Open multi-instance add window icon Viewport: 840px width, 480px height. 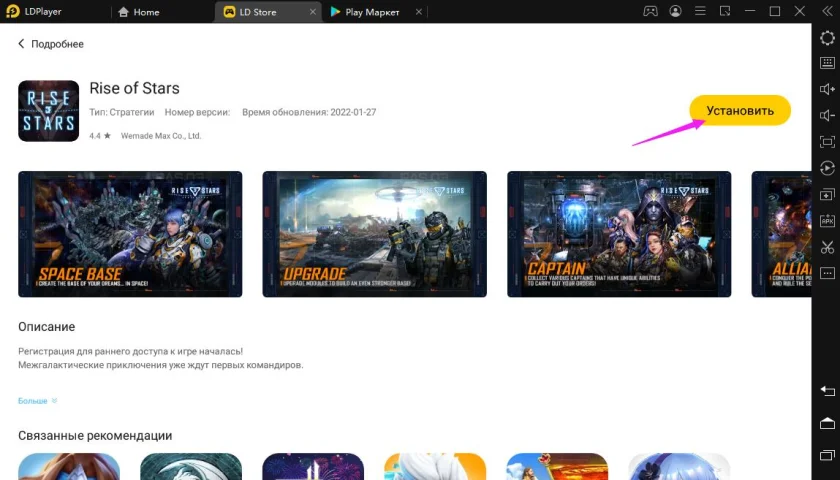pyautogui.click(x=827, y=194)
